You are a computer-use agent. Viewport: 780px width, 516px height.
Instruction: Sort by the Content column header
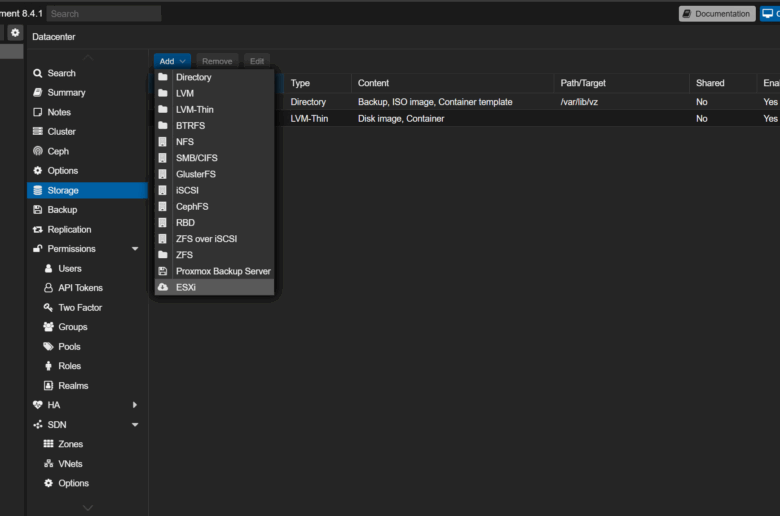[452, 83]
